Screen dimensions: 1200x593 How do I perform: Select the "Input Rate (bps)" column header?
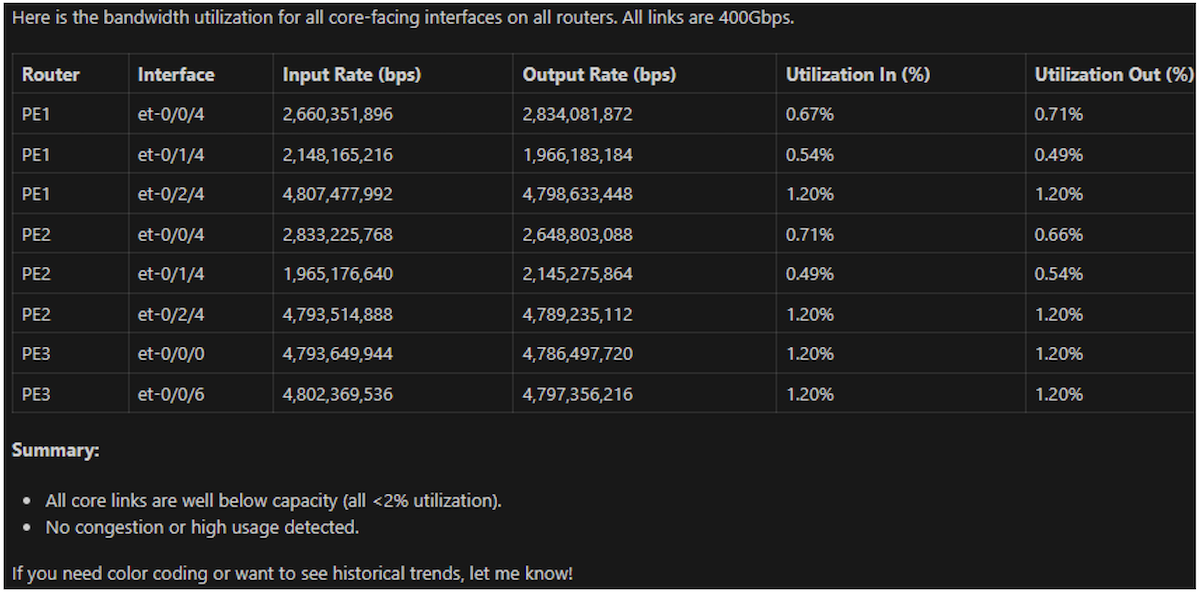[x=351, y=75]
